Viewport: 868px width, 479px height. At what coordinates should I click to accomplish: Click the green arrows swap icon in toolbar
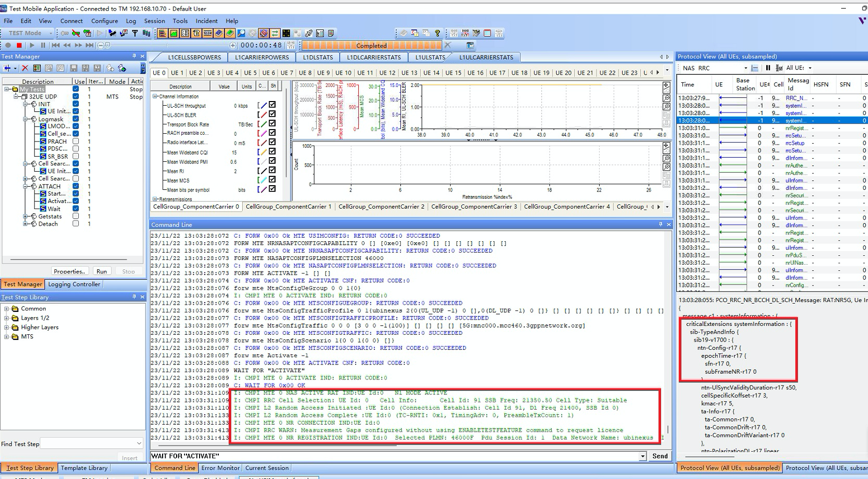tap(275, 34)
